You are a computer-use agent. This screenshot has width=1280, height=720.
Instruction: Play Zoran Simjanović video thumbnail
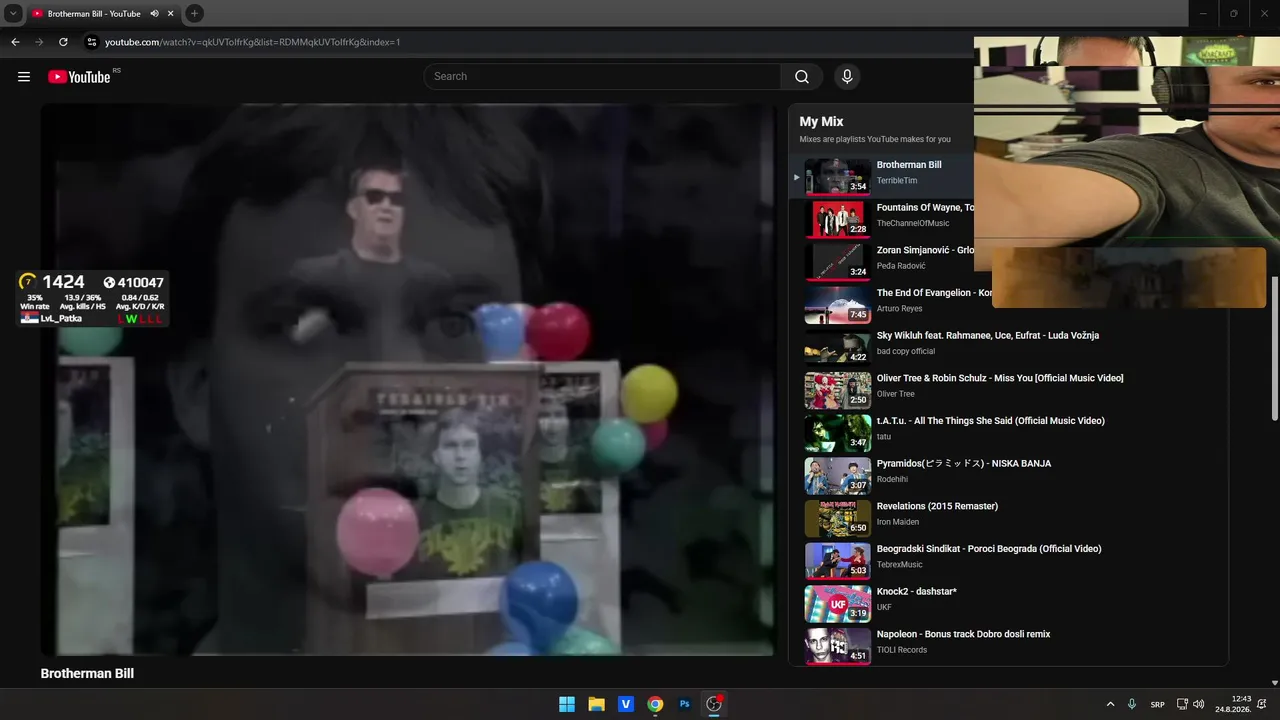[838, 262]
